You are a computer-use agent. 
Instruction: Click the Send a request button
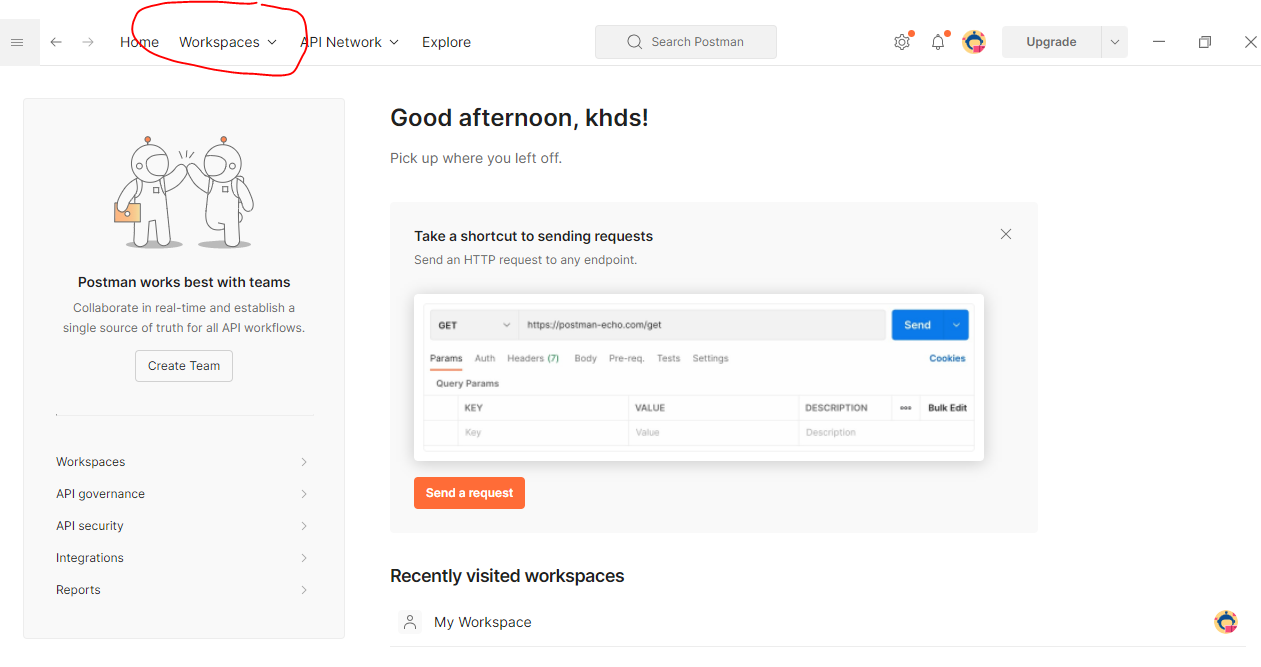click(x=469, y=493)
